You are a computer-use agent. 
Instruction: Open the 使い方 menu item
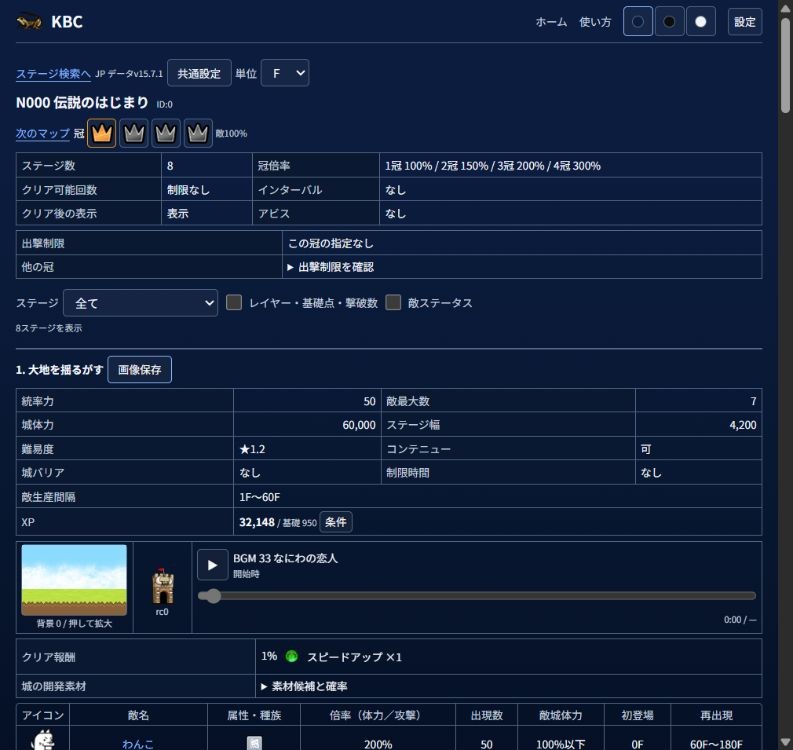(x=595, y=22)
